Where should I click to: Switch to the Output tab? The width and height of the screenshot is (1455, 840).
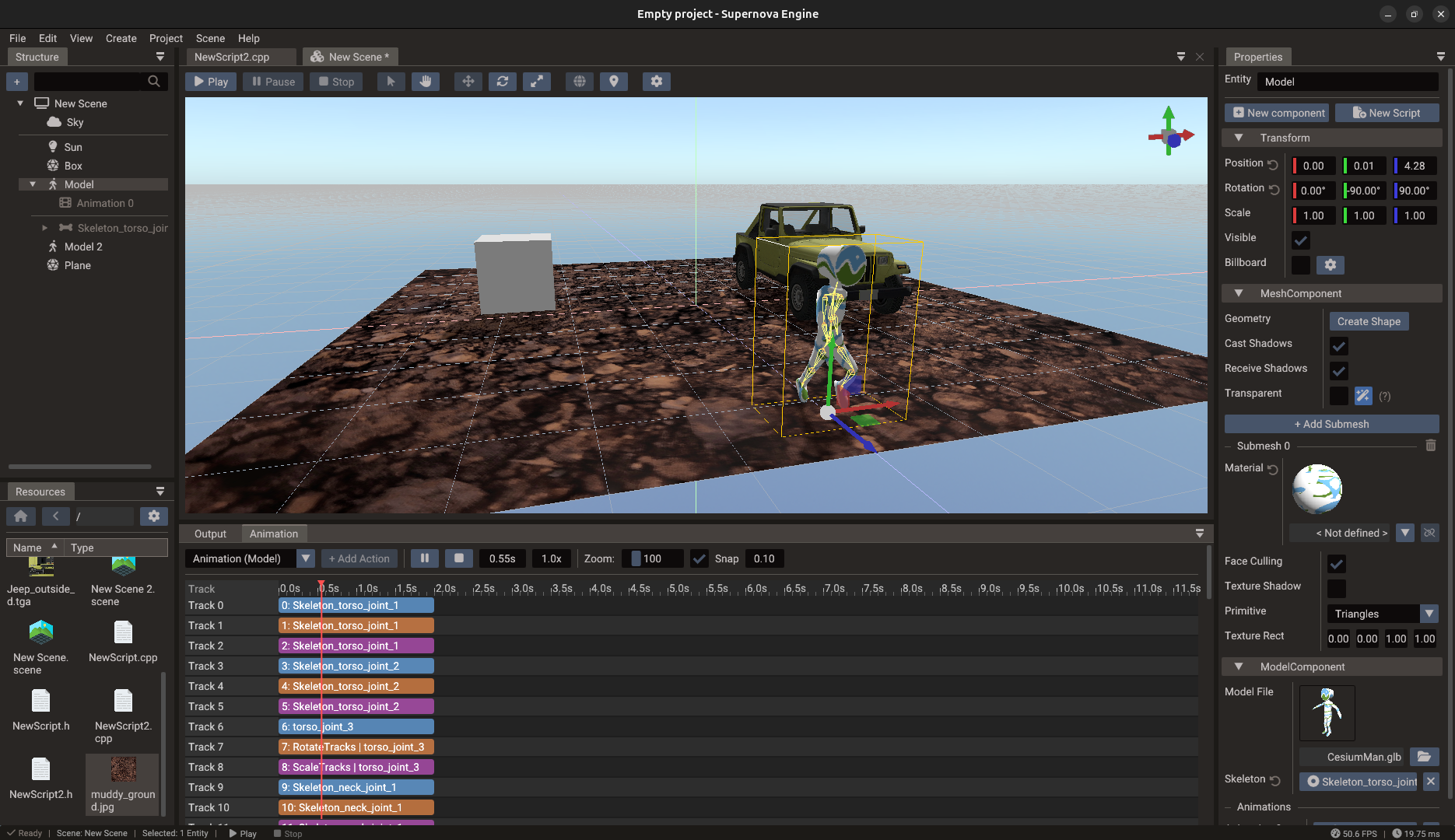point(209,534)
